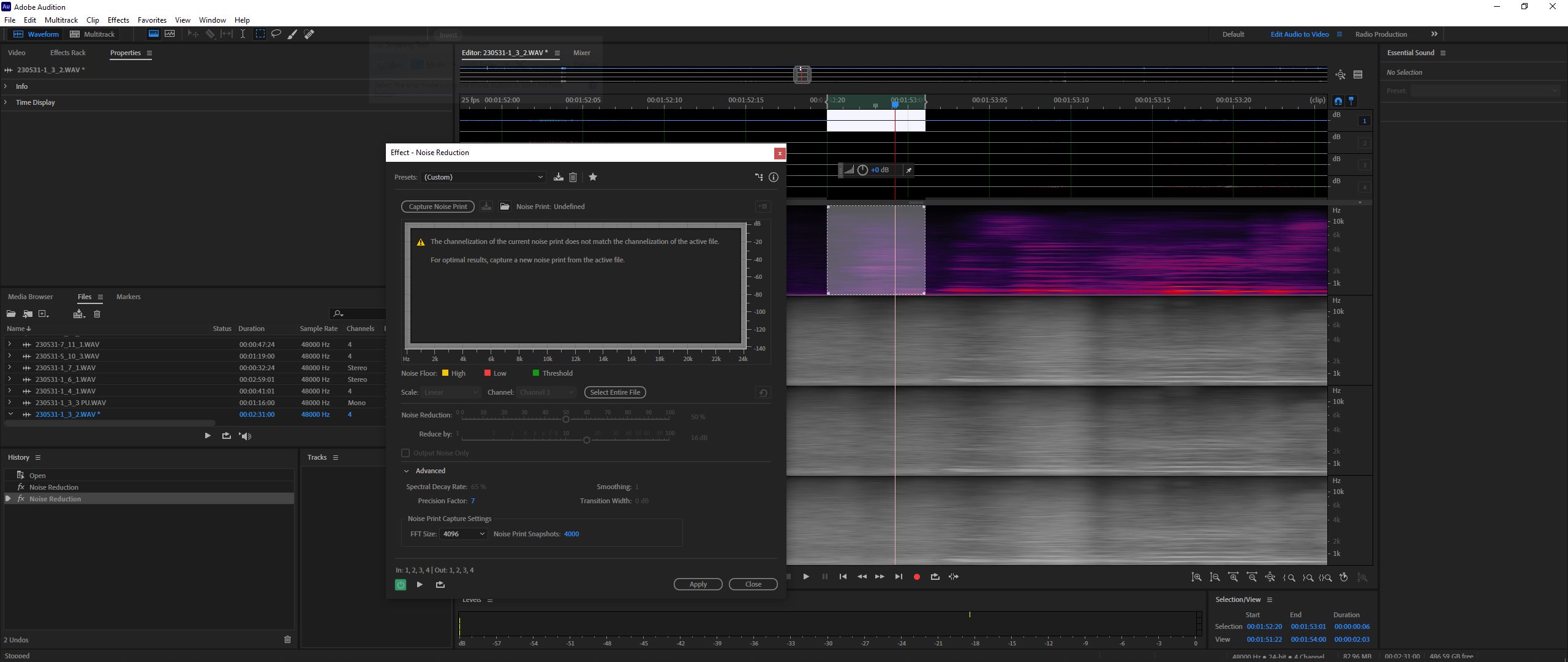1568x662 pixels.
Task: Click the Capture Noise Print button
Action: tap(437, 207)
